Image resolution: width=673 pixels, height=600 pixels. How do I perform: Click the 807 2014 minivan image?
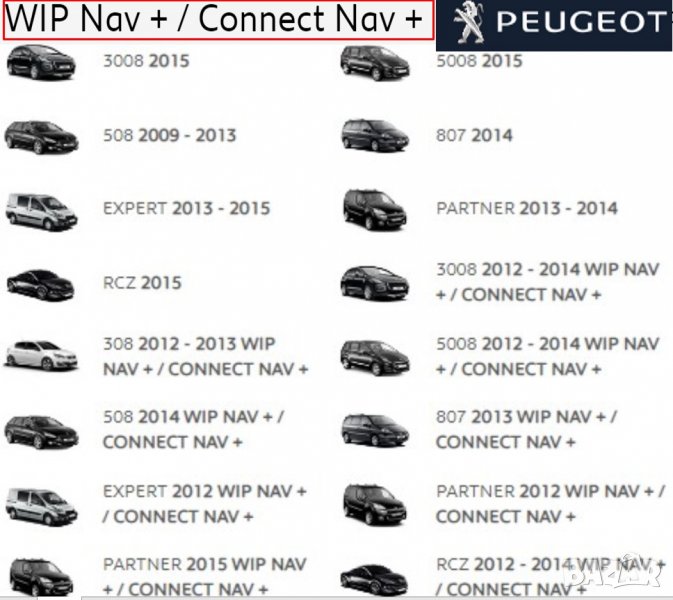[375, 136]
